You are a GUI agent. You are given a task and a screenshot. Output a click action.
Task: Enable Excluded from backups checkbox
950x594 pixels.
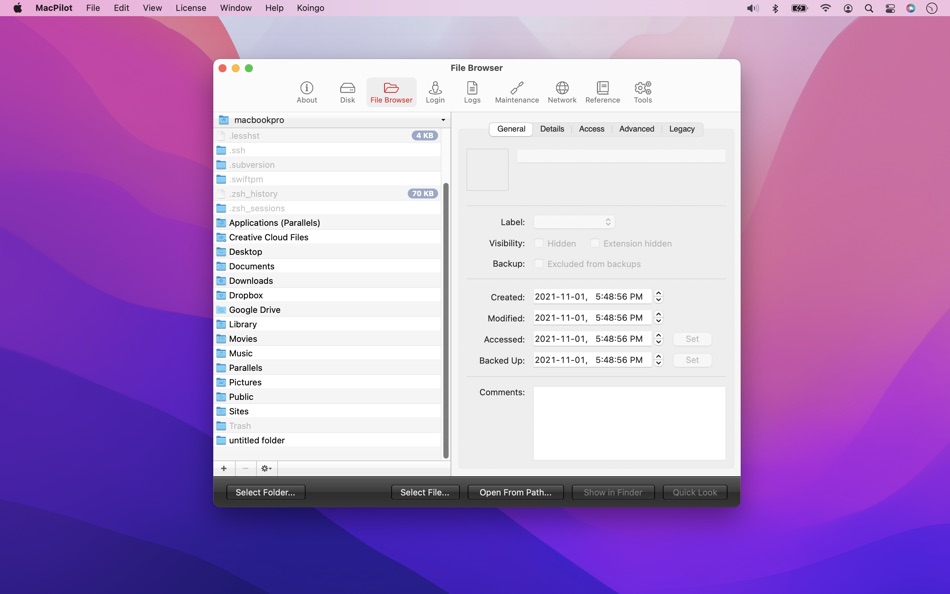539,264
